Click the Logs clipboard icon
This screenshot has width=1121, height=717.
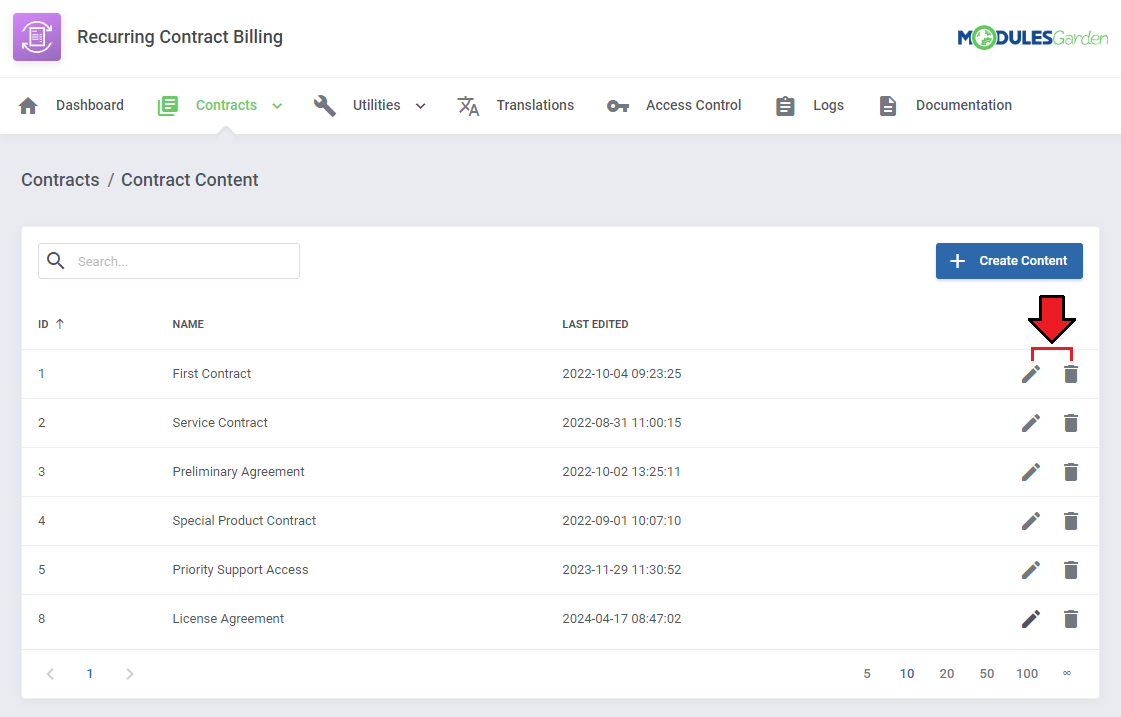(785, 106)
